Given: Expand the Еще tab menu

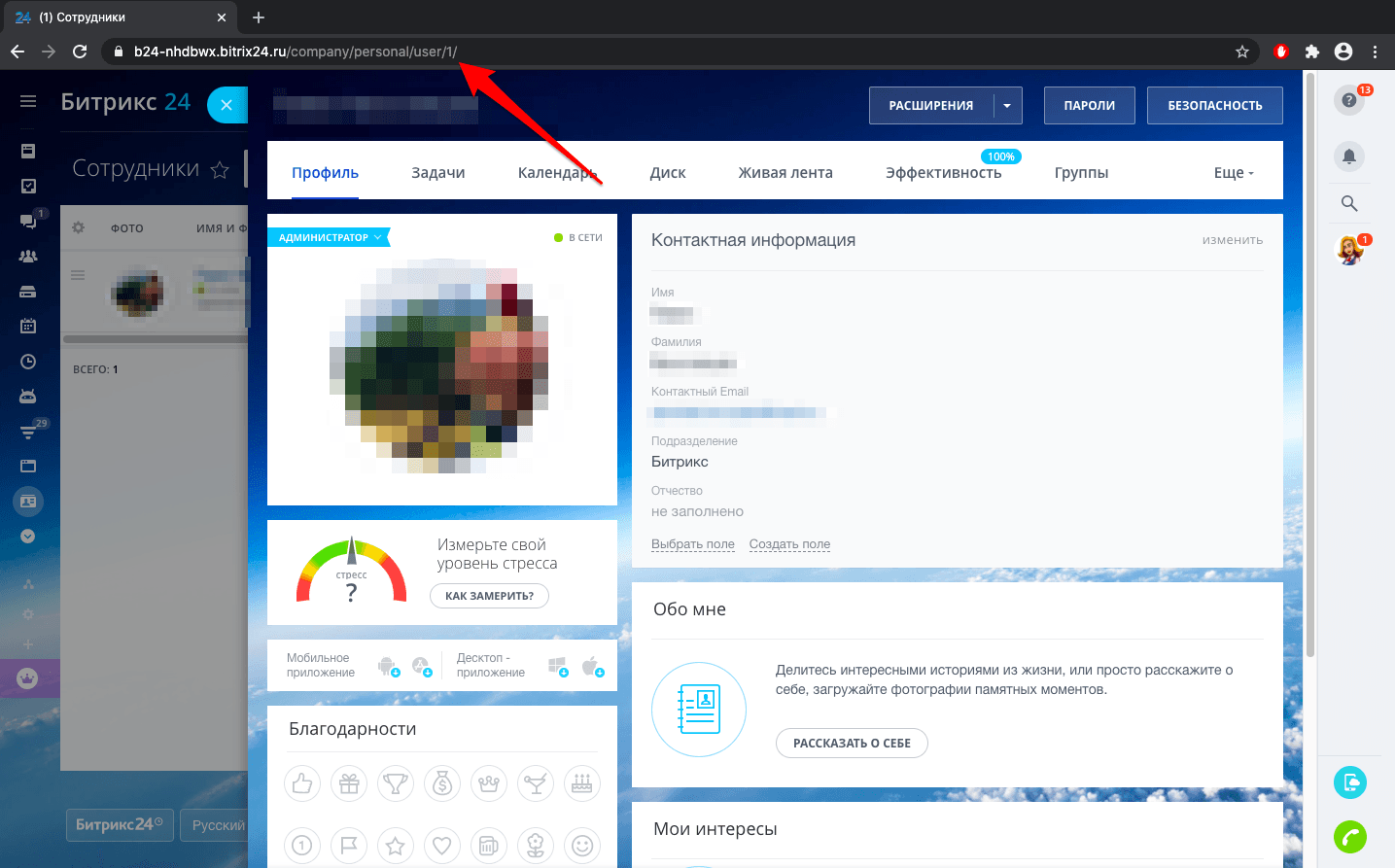Looking at the screenshot, I should pos(1234,172).
